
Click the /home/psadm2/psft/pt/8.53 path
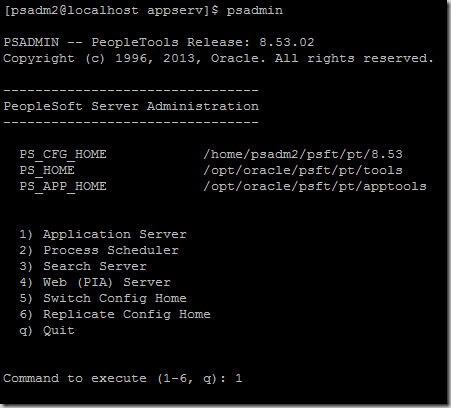click(x=303, y=154)
